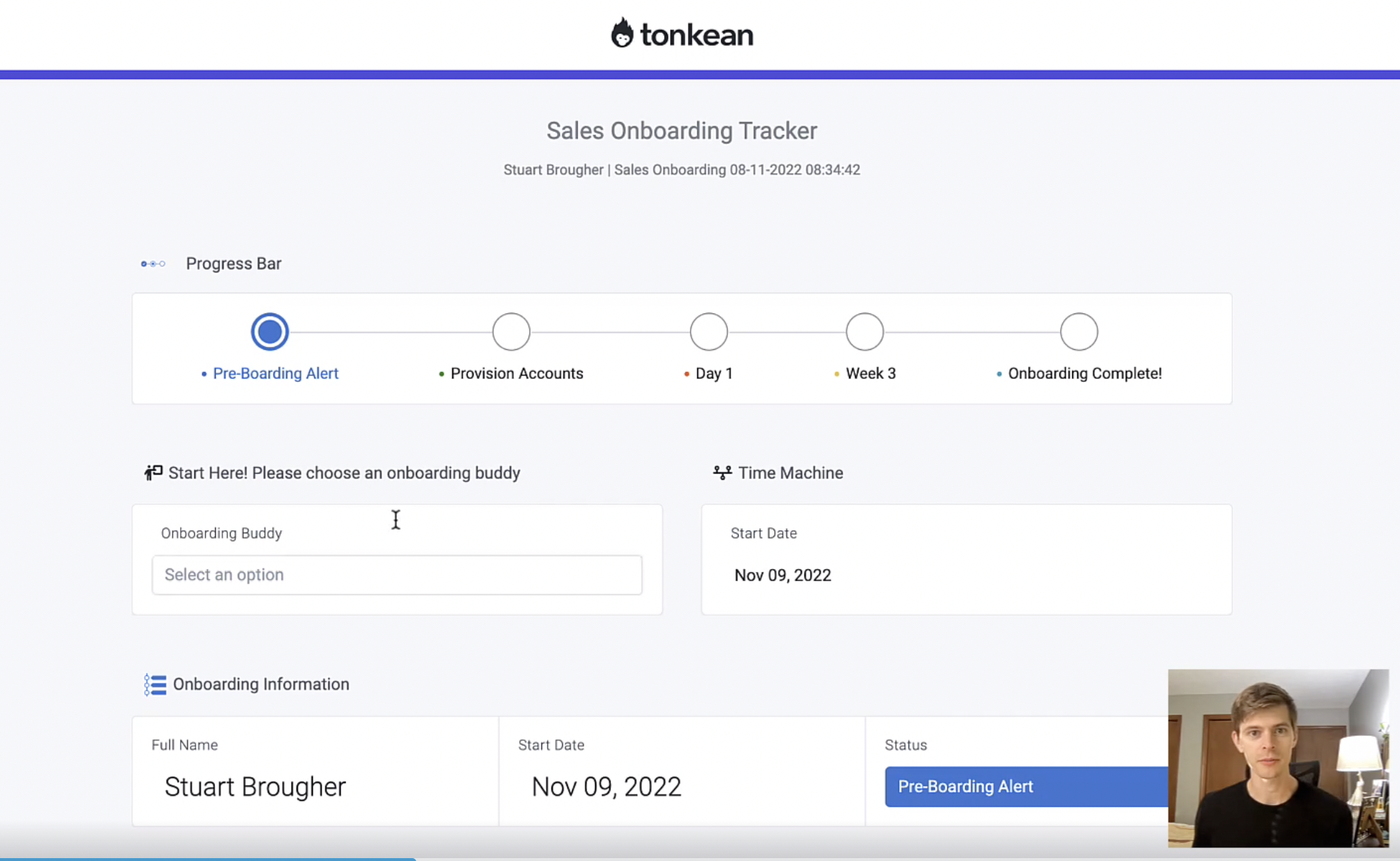Click the Provision Accounts label
Image resolution: width=1400 pixels, height=861 pixels.
(517, 373)
